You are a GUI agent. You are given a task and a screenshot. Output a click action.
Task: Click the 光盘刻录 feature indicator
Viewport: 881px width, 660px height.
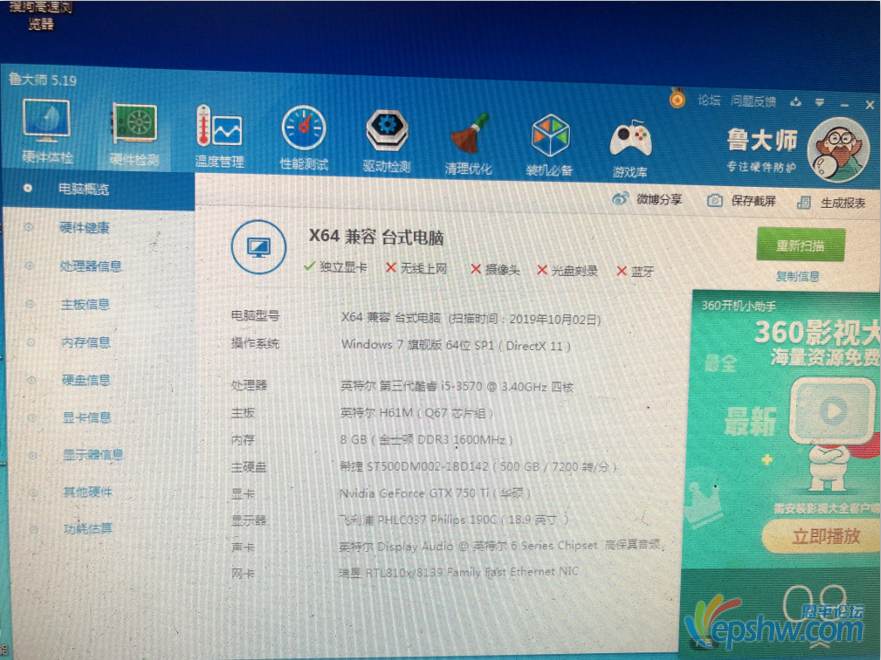pos(567,271)
